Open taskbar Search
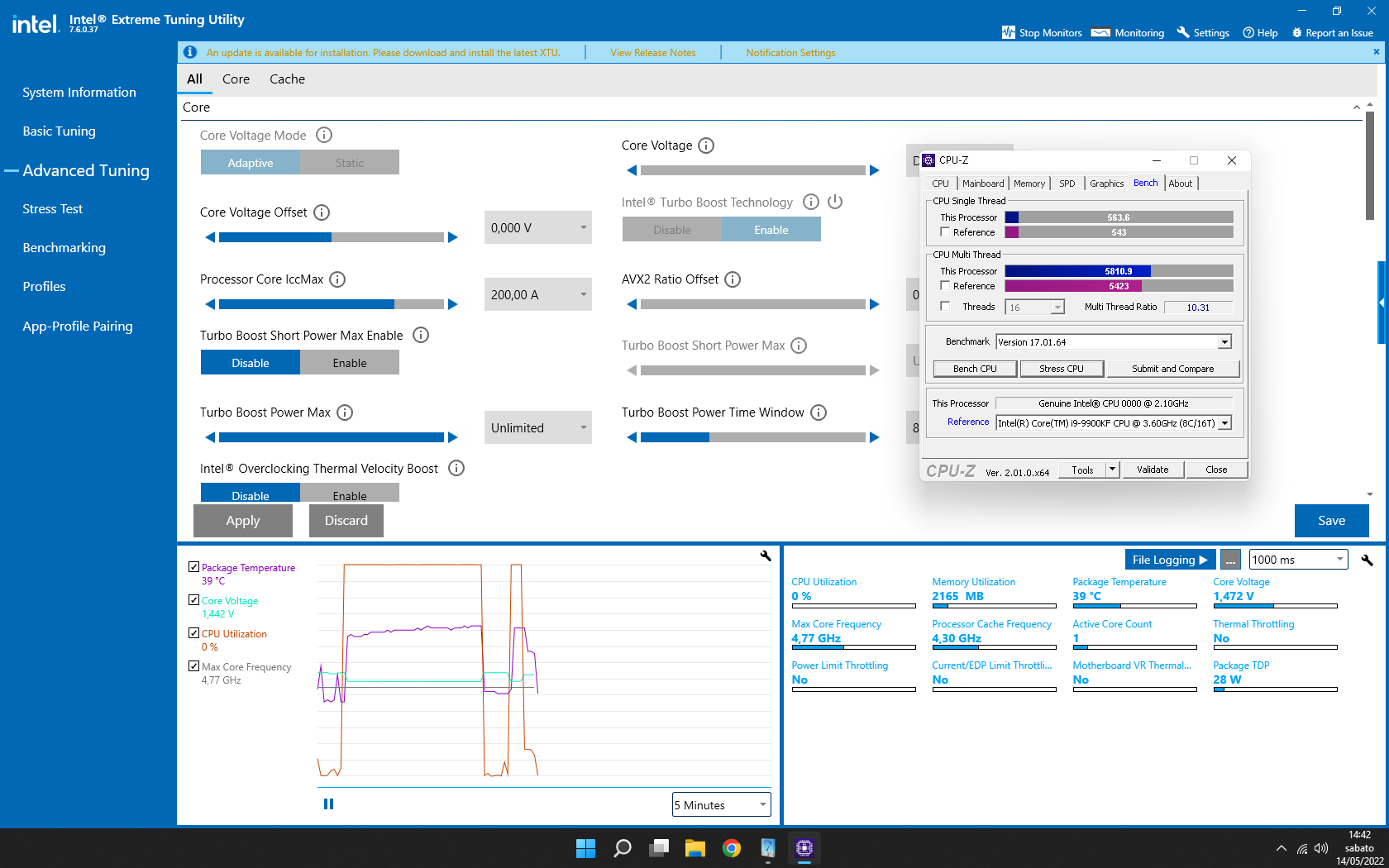This screenshot has width=1389, height=868. (623, 848)
